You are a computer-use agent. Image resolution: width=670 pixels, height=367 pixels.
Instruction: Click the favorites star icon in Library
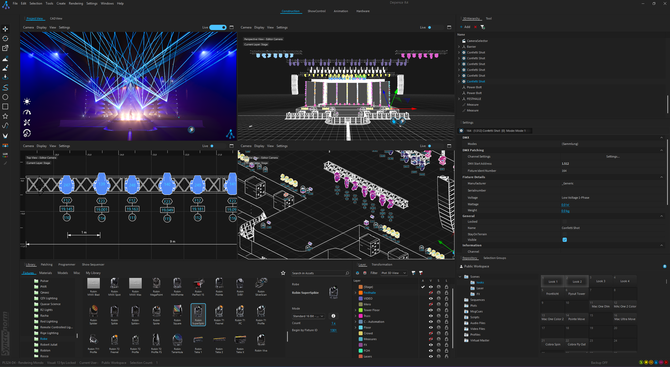pos(283,273)
